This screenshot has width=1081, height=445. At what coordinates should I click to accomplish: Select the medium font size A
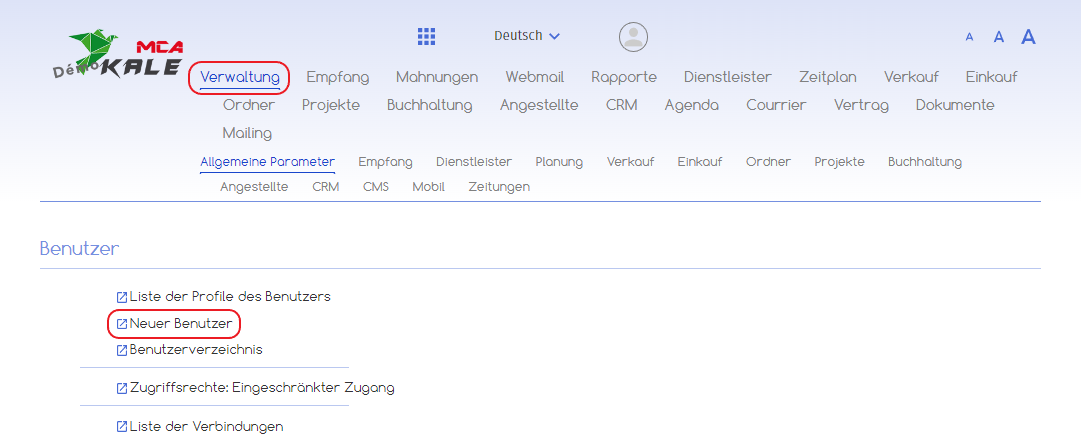point(998,38)
